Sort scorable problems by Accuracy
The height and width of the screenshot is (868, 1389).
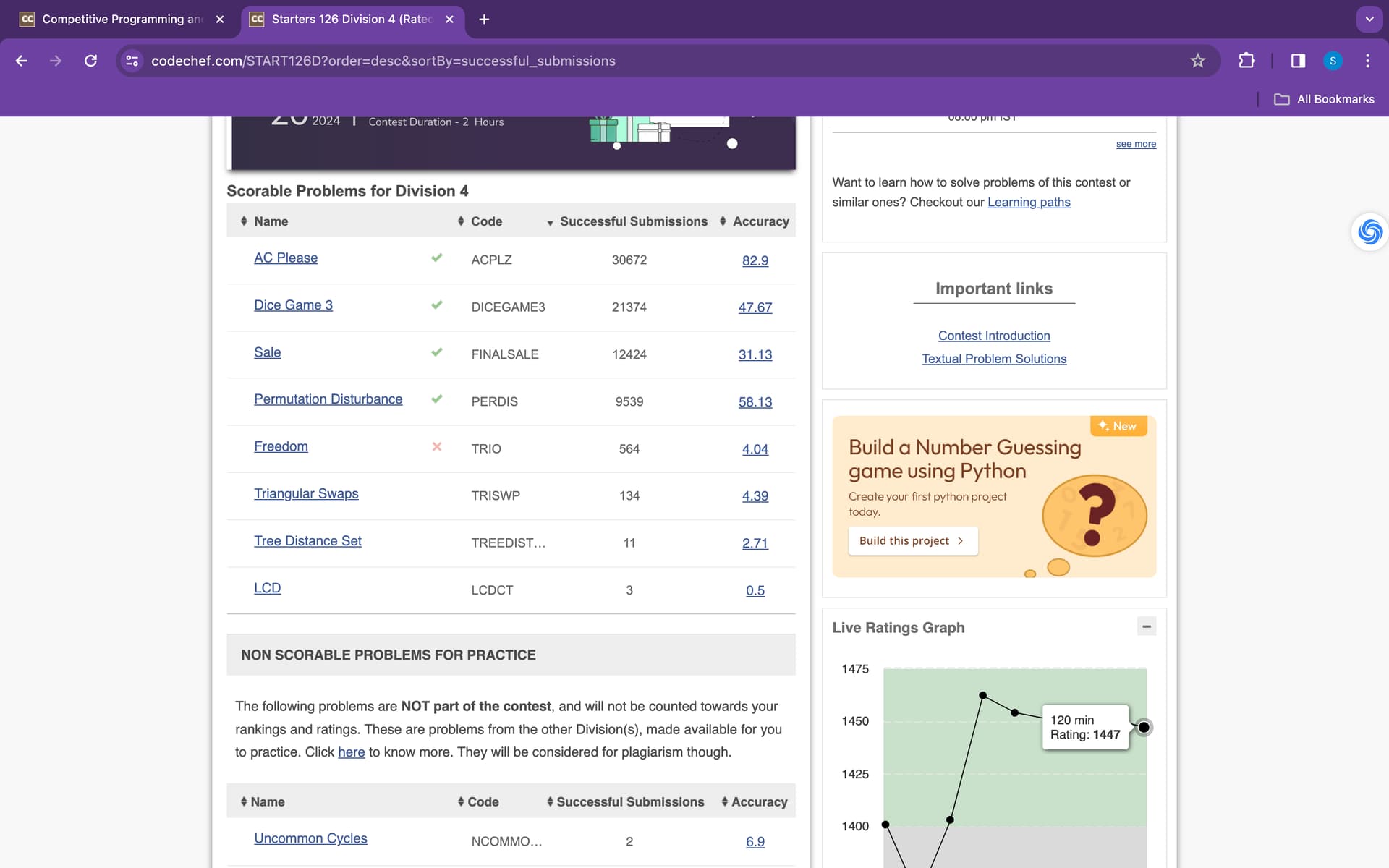[760, 221]
